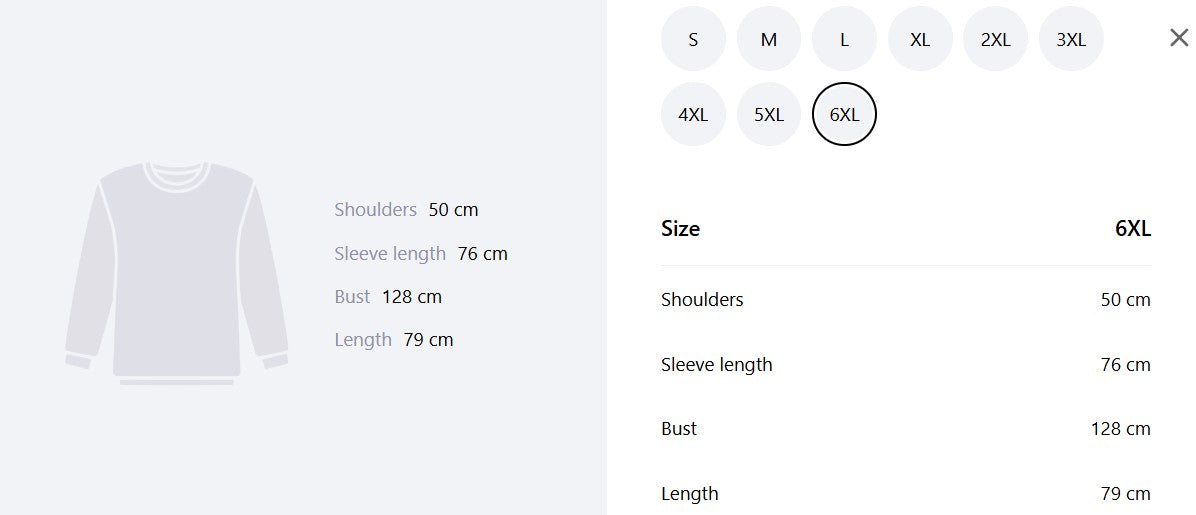Select size S

693,39
